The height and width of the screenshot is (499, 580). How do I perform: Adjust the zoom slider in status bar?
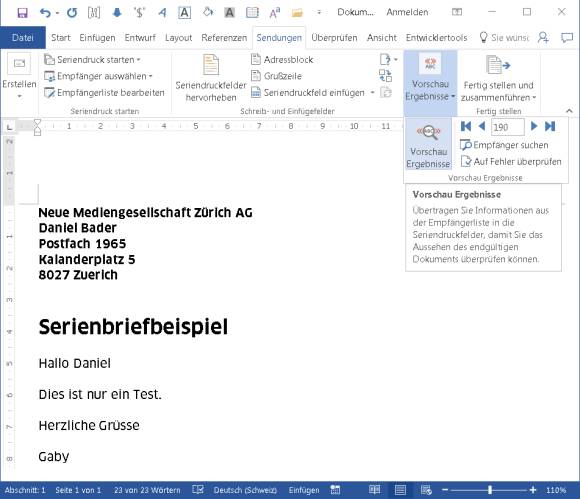(x=489, y=490)
